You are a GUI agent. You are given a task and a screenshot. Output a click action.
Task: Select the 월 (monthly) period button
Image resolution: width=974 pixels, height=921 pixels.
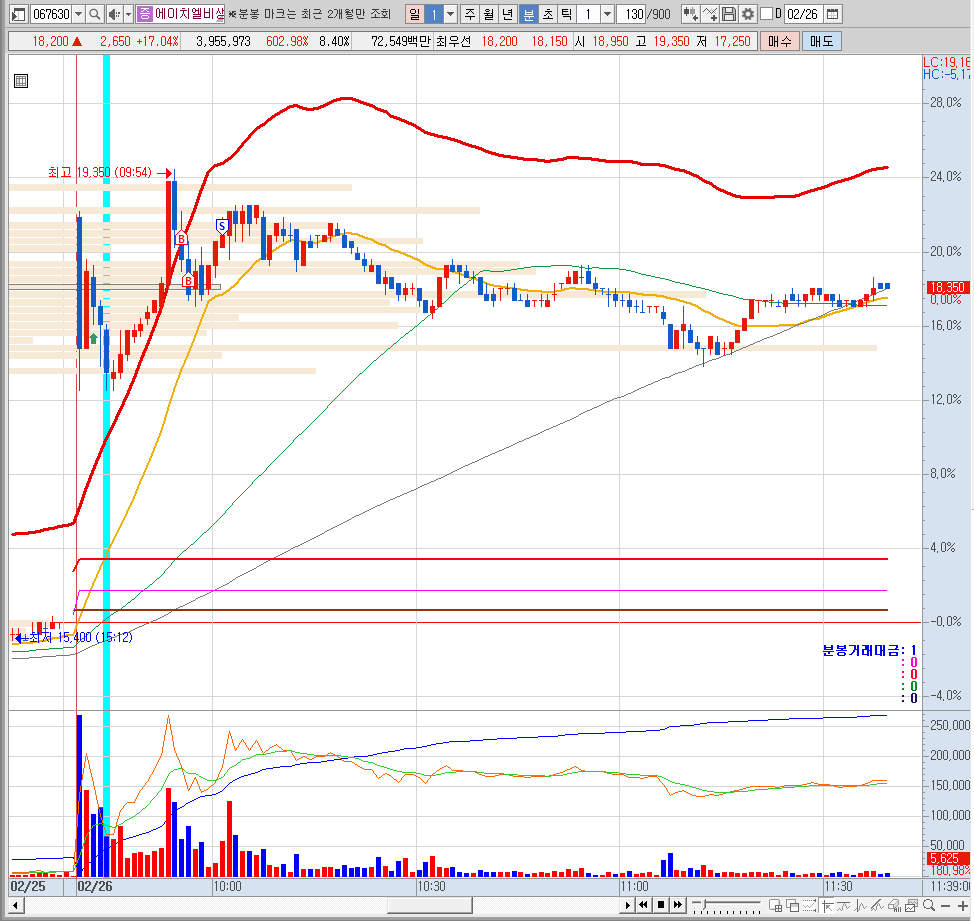click(489, 14)
